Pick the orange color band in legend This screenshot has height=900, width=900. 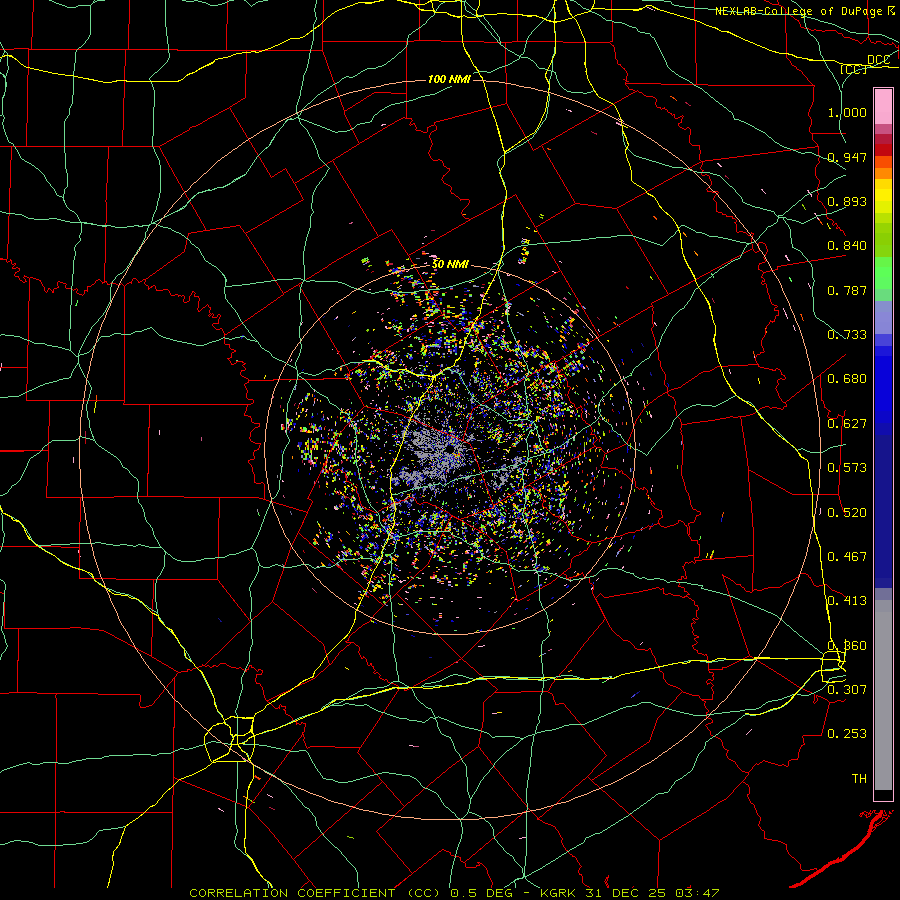coord(883,173)
